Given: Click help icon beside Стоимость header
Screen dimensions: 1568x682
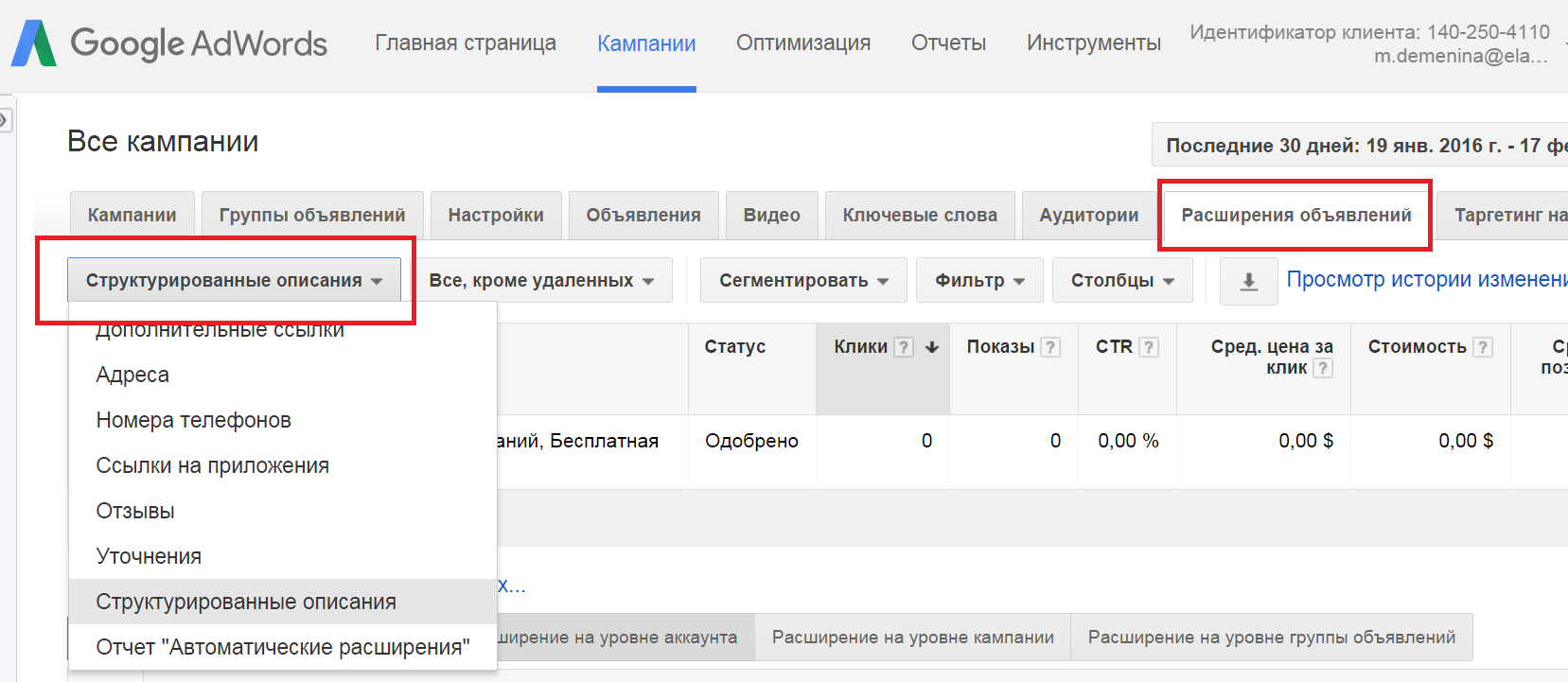Looking at the screenshot, I should tap(1483, 347).
